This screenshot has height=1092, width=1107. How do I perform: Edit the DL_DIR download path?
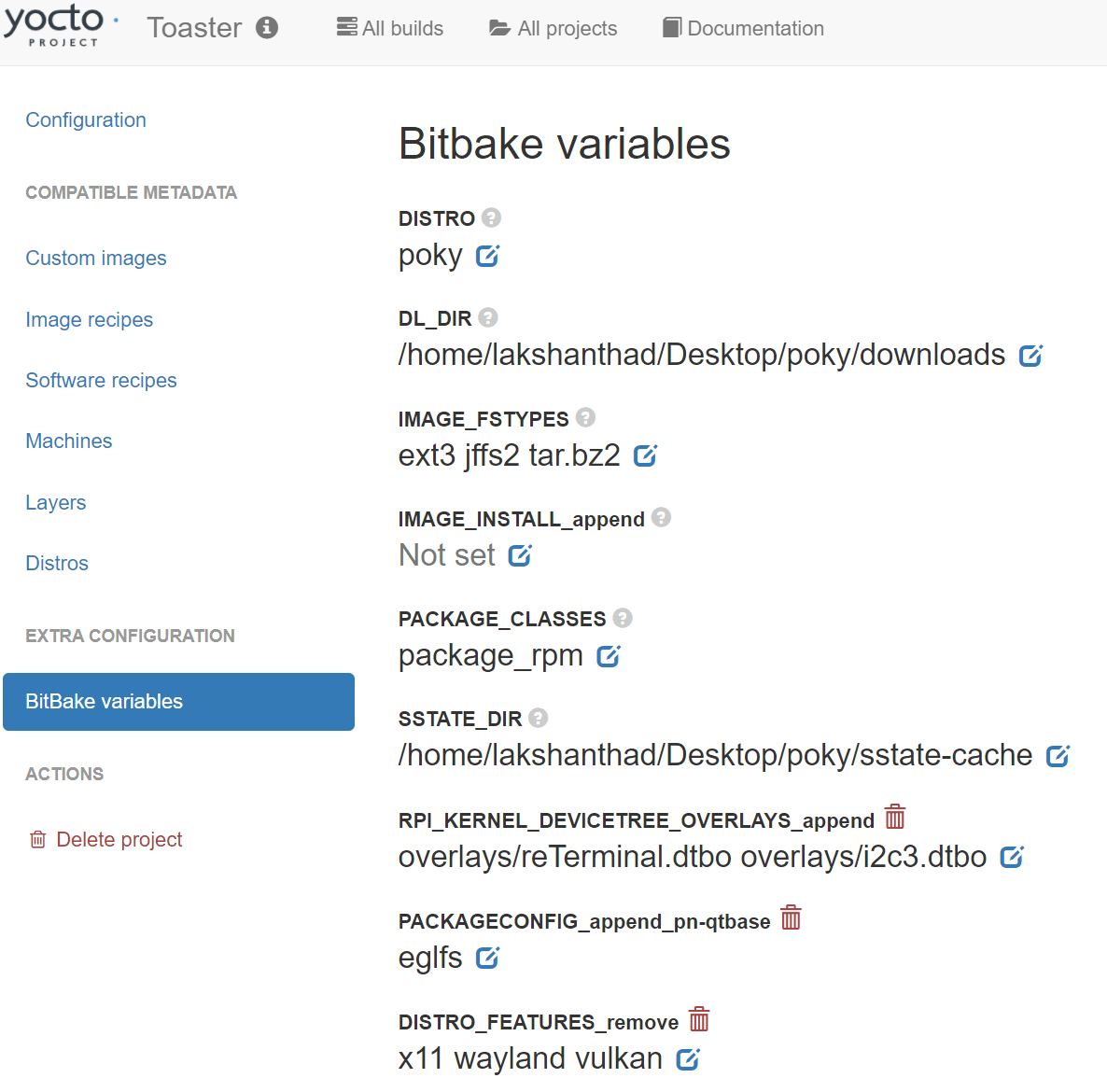tap(1030, 355)
